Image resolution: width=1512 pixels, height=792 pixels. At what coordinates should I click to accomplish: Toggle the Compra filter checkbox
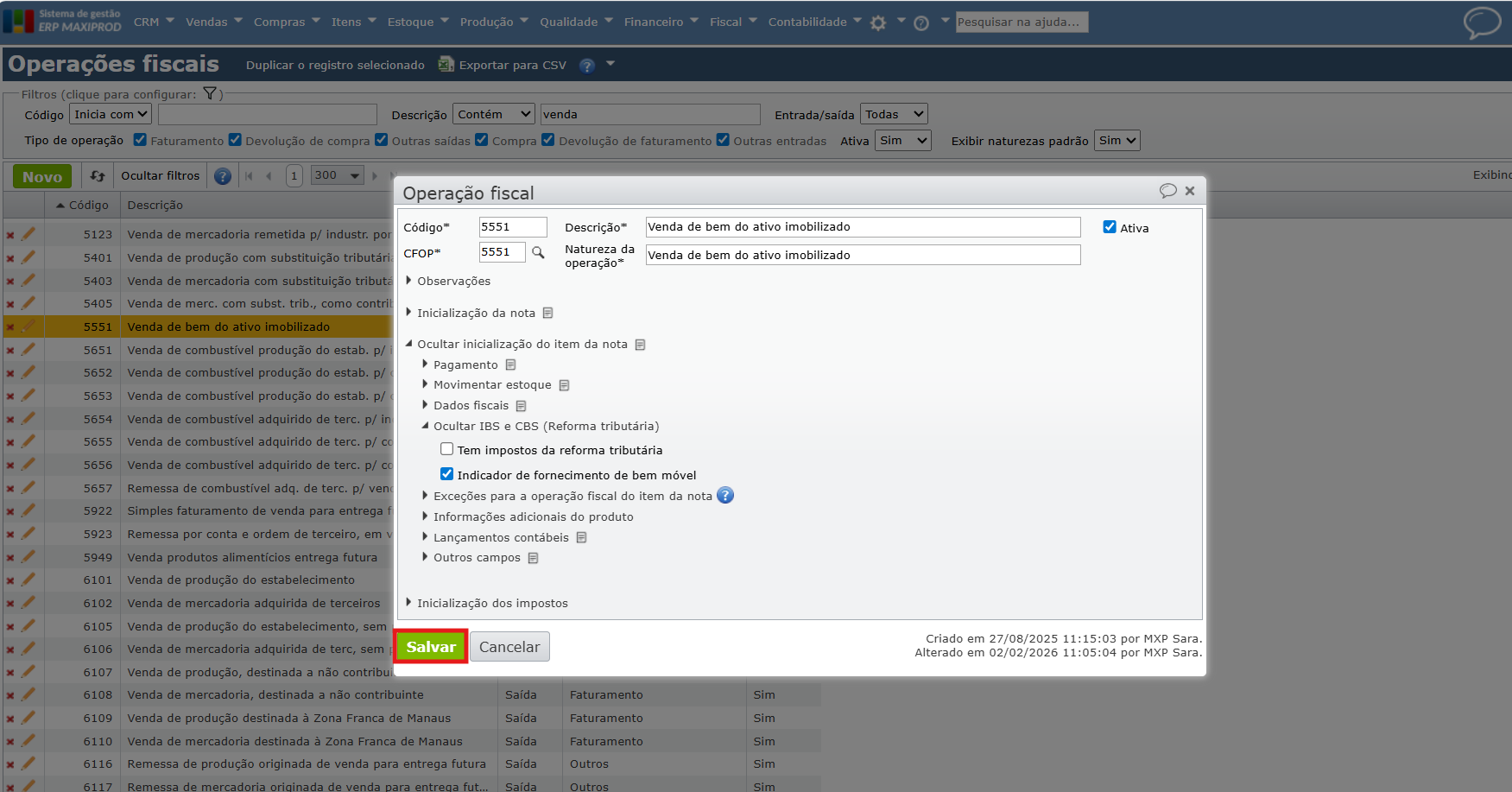tap(482, 140)
